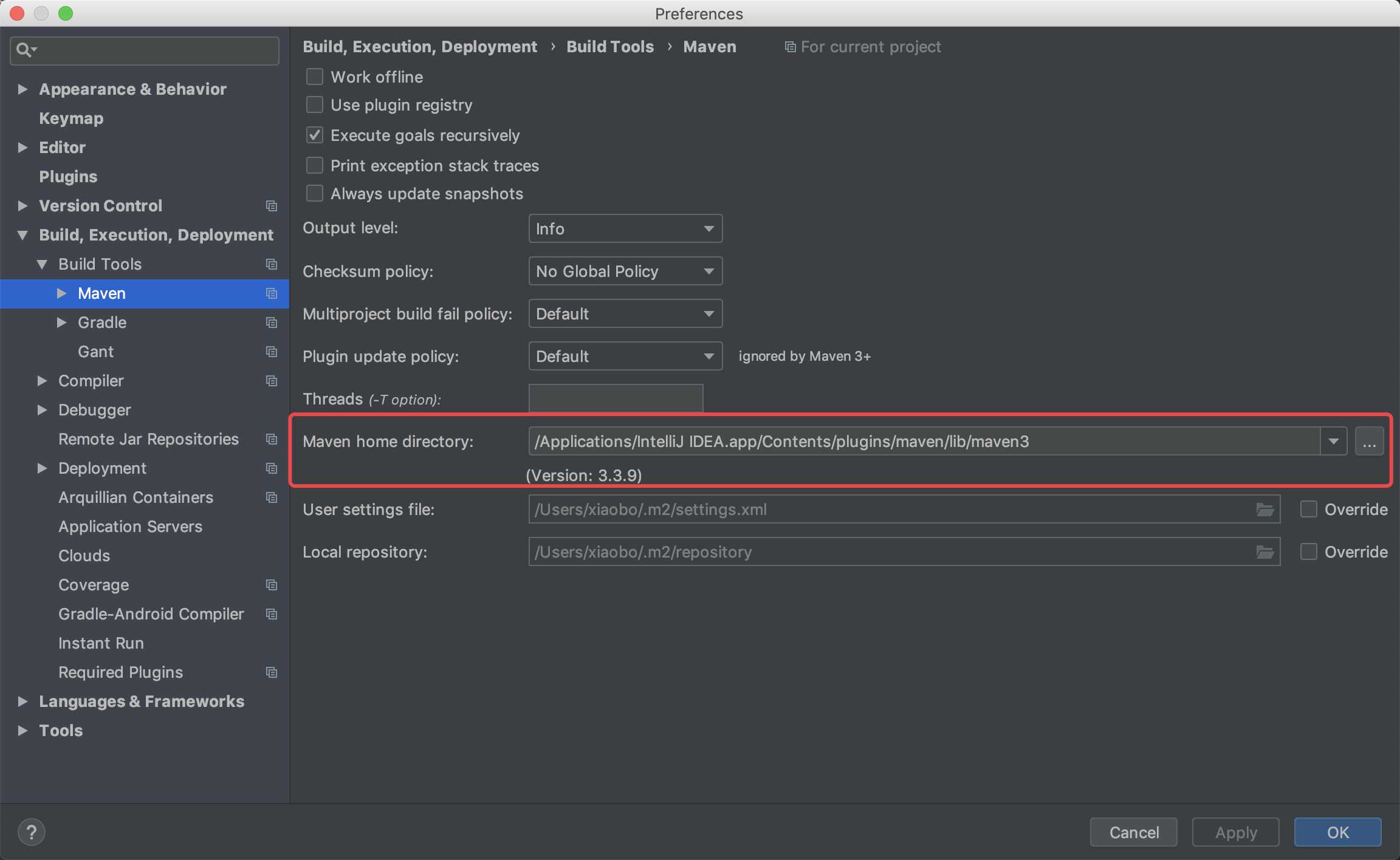This screenshot has height=860, width=1400.
Task: Toggle Override for User settings file
Action: [x=1308, y=509]
